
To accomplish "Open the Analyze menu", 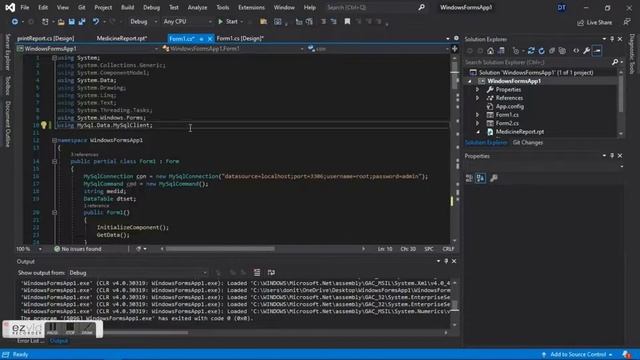I will click(197, 7).
